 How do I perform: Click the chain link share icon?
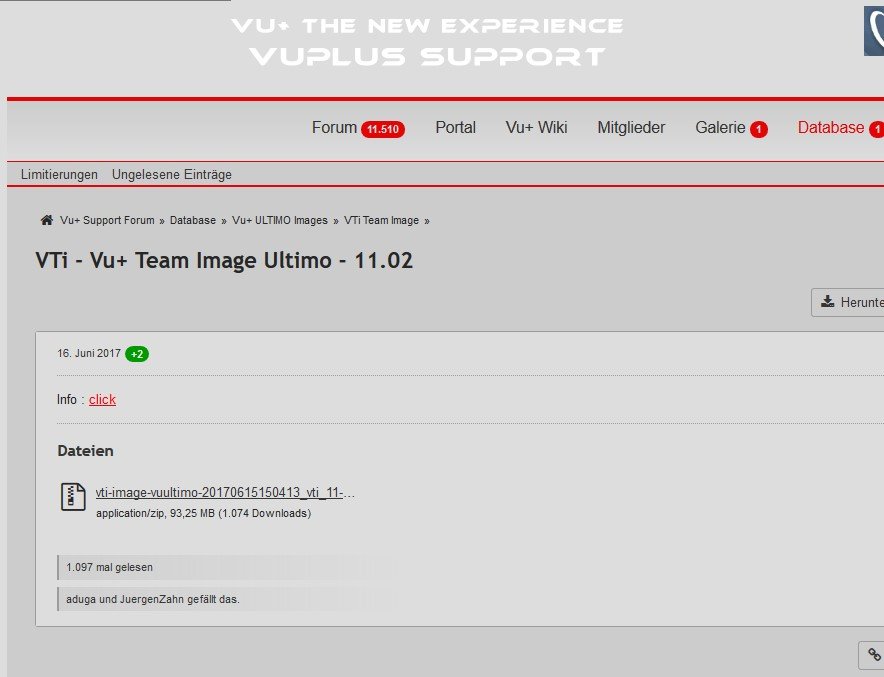click(873, 655)
